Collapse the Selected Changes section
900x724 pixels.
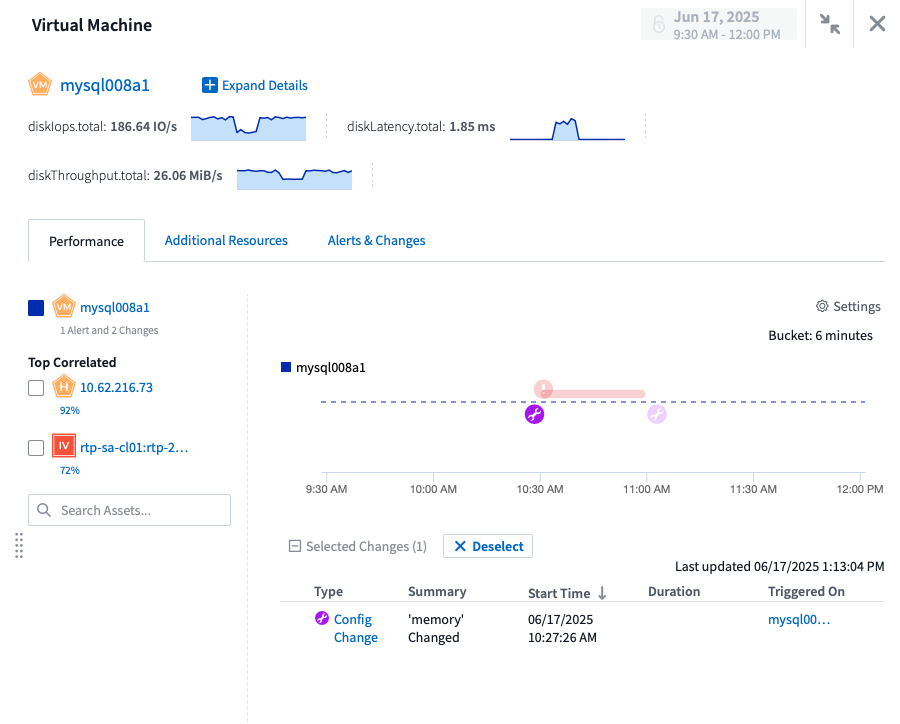click(x=294, y=546)
